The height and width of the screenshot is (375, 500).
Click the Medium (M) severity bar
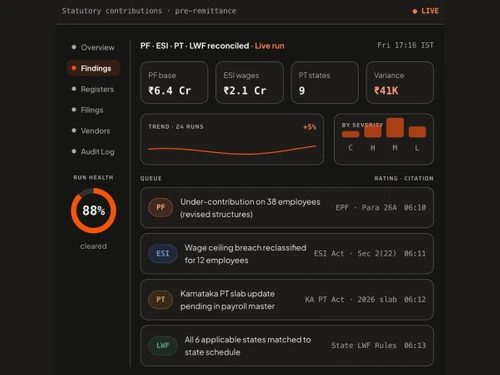pyautogui.click(x=395, y=128)
